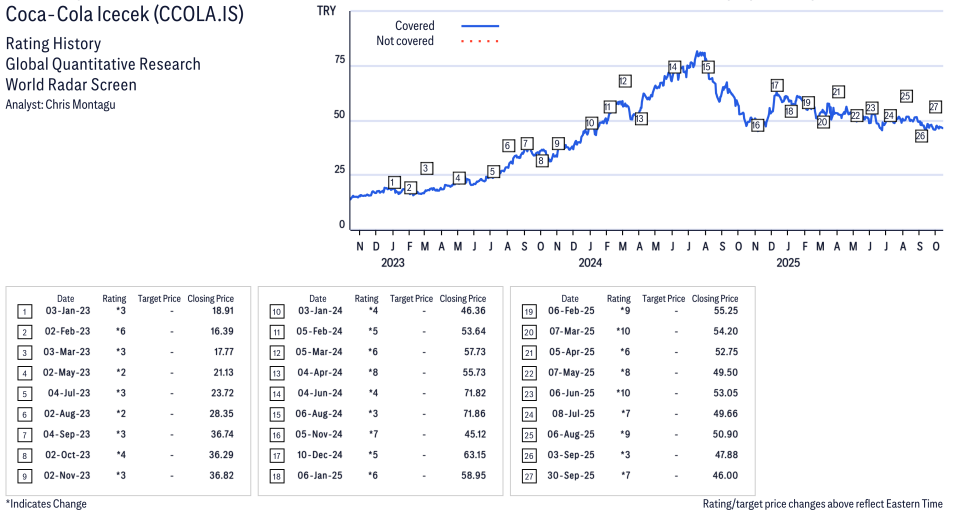The width and height of the screenshot is (954, 510).
Task: Select the number 19 box in the table
Action: tap(527, 311)
